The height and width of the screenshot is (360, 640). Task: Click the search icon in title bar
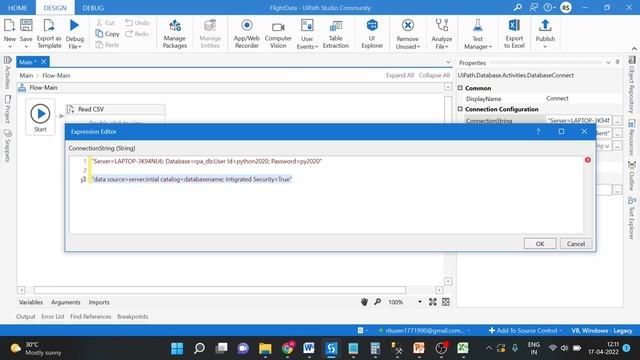pos(518,7)
